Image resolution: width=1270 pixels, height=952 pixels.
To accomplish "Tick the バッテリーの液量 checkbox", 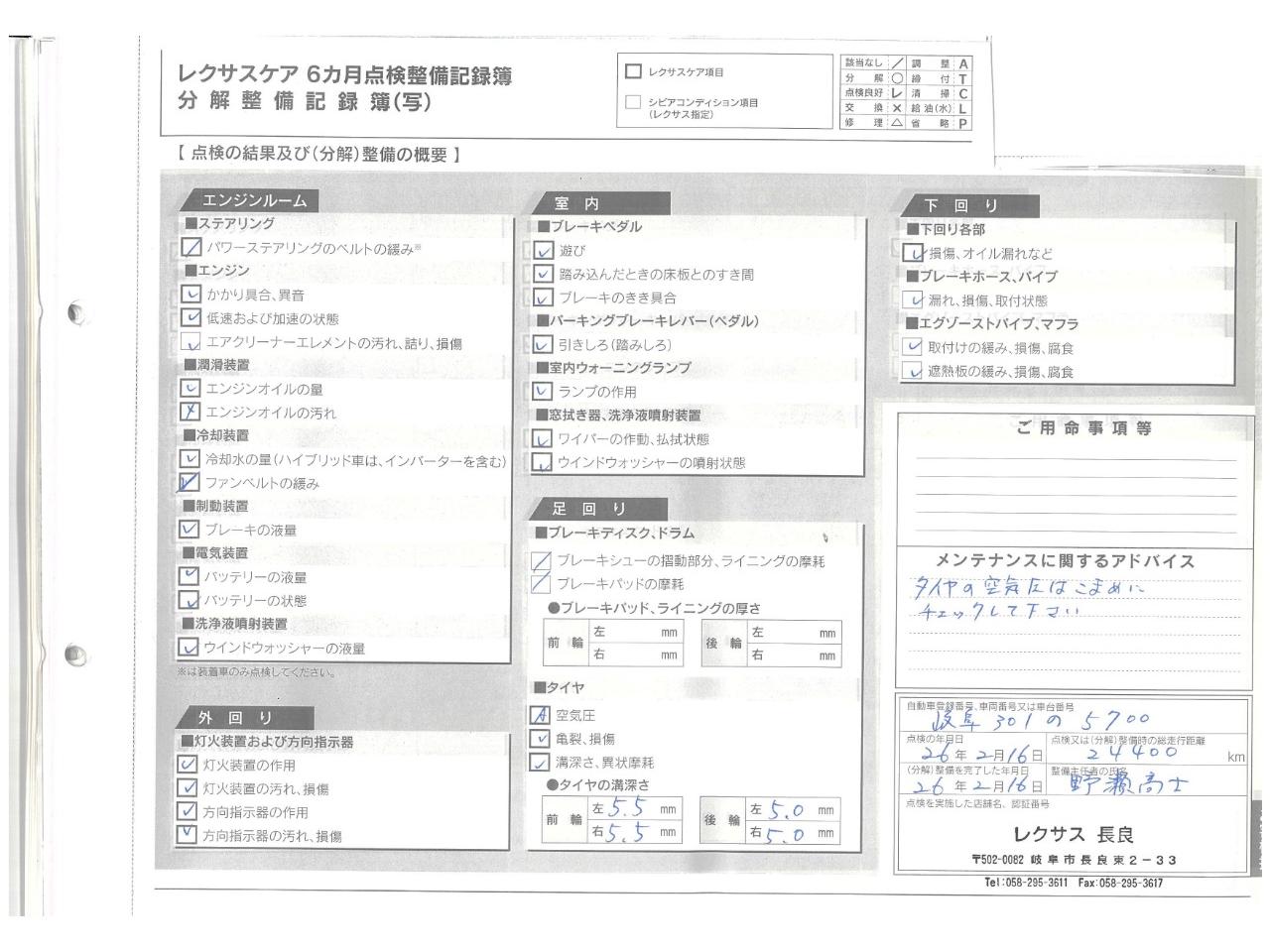I will point(189,576).
